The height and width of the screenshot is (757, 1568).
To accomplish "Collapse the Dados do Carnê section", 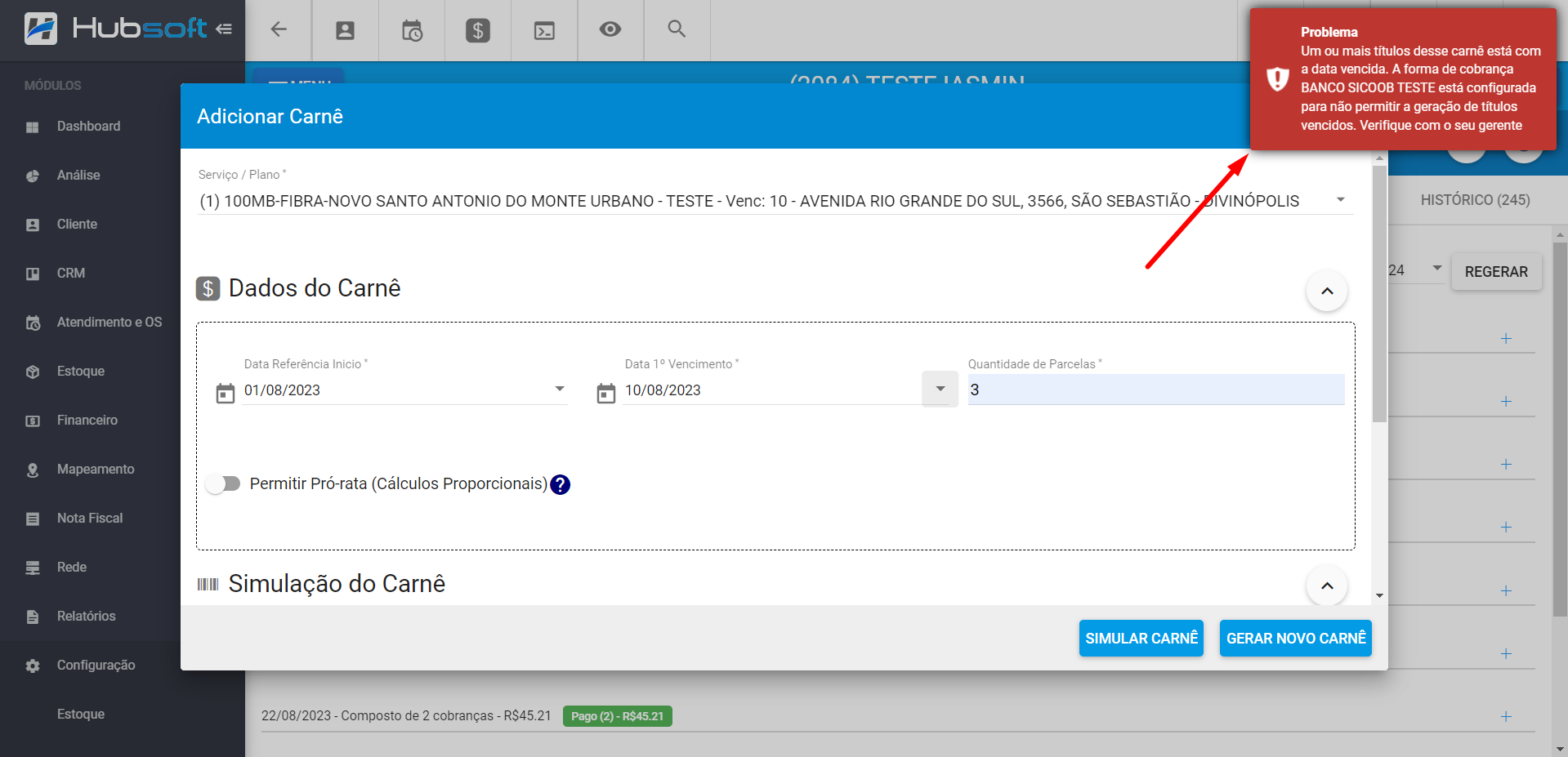I will [x=1327, y=291].
